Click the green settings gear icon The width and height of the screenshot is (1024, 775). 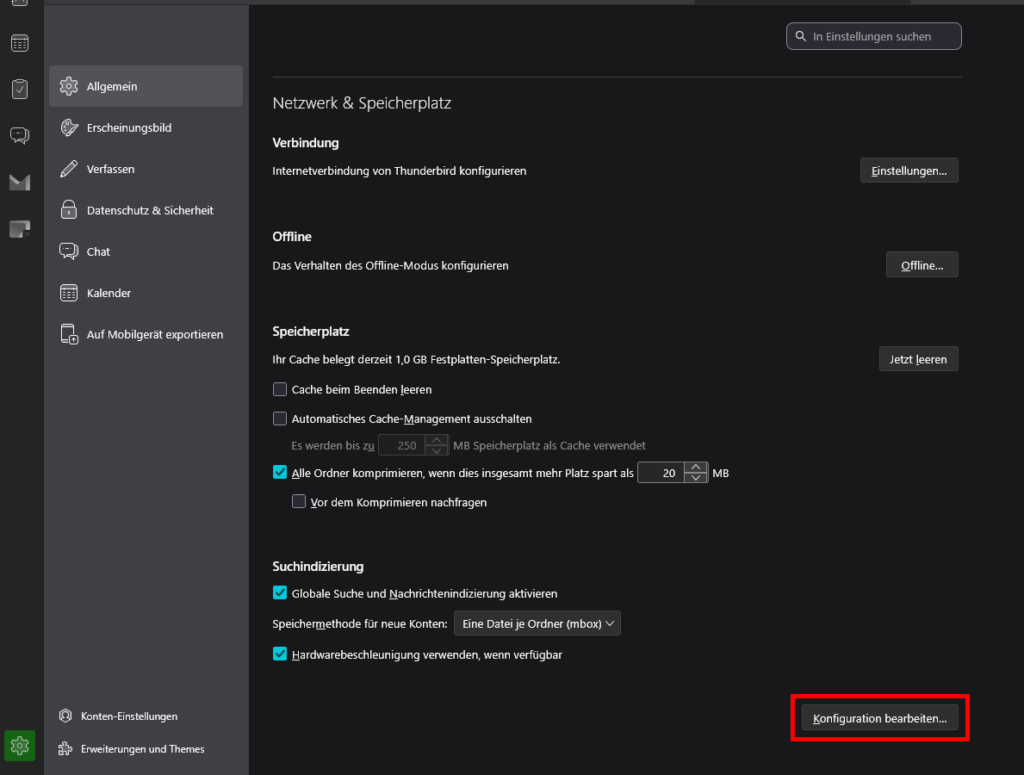[20, 745]
